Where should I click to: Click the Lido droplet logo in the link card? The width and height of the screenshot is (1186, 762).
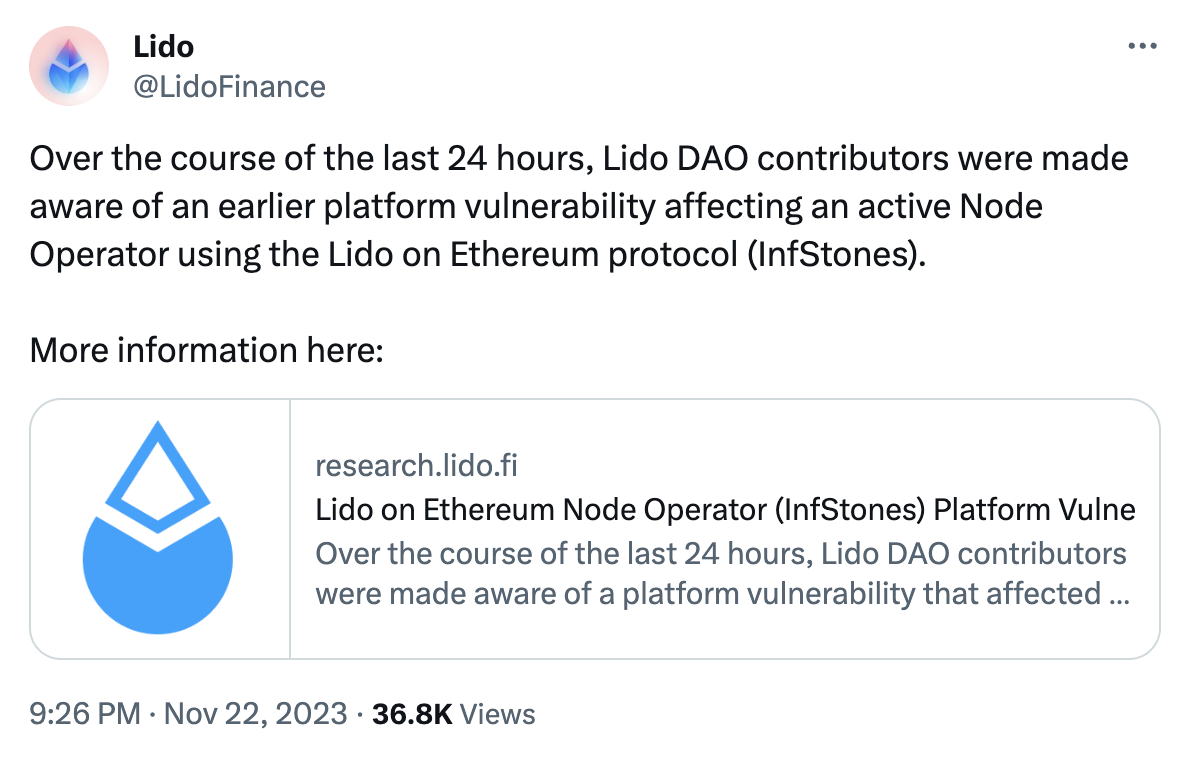pyautogui.click(x=159, y=529)
